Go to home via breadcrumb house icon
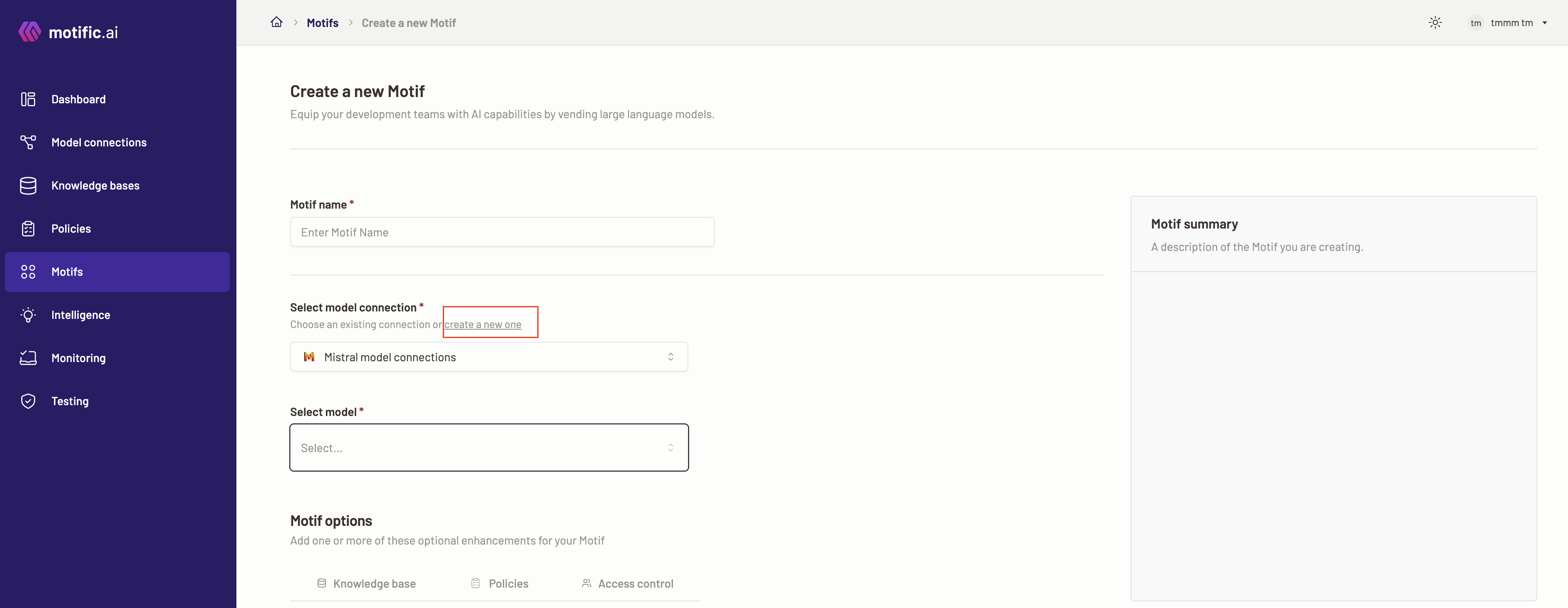The image size is (1568, 608). pos(277,22)
